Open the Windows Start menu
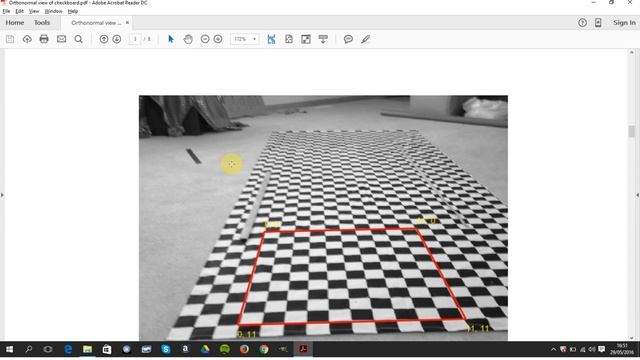Viewport: 640px width, 360px height. pos(9,349)
